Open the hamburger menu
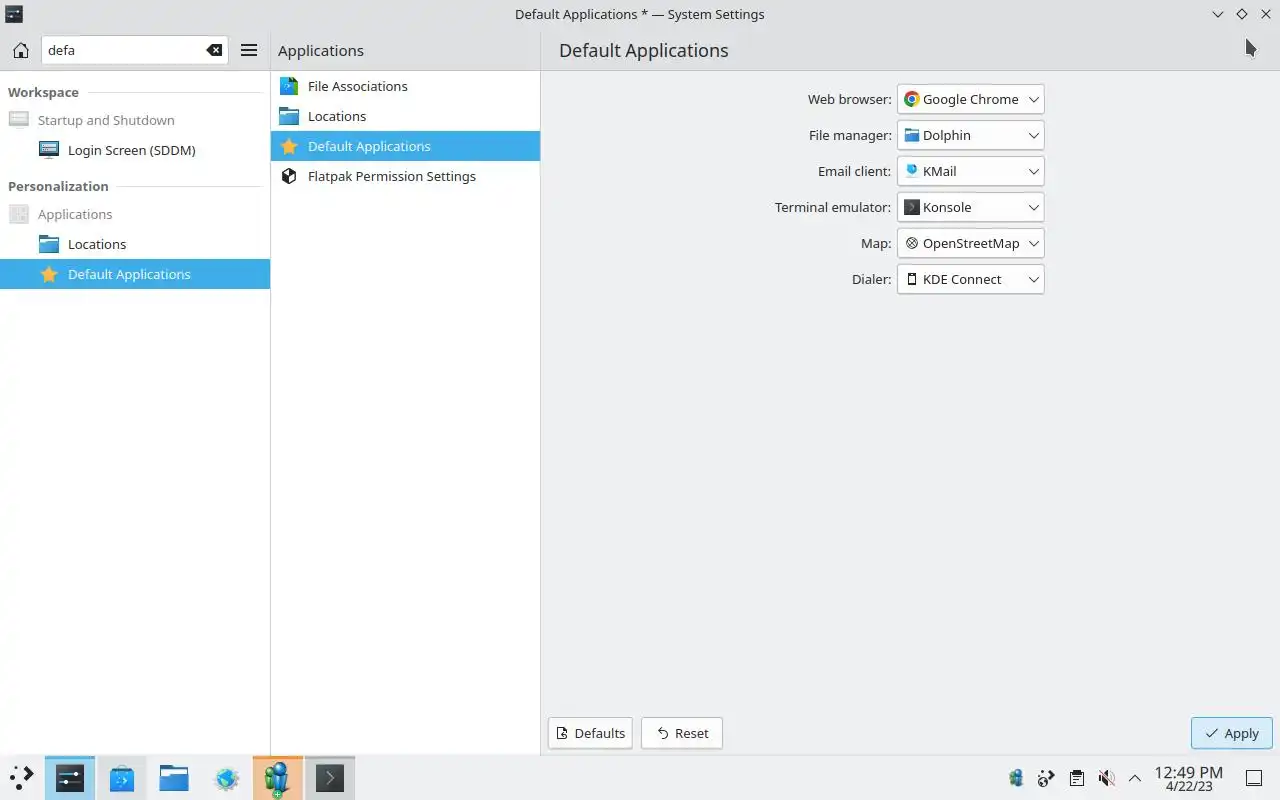The height and width of the screenshot is (800, 1280). 249,50
